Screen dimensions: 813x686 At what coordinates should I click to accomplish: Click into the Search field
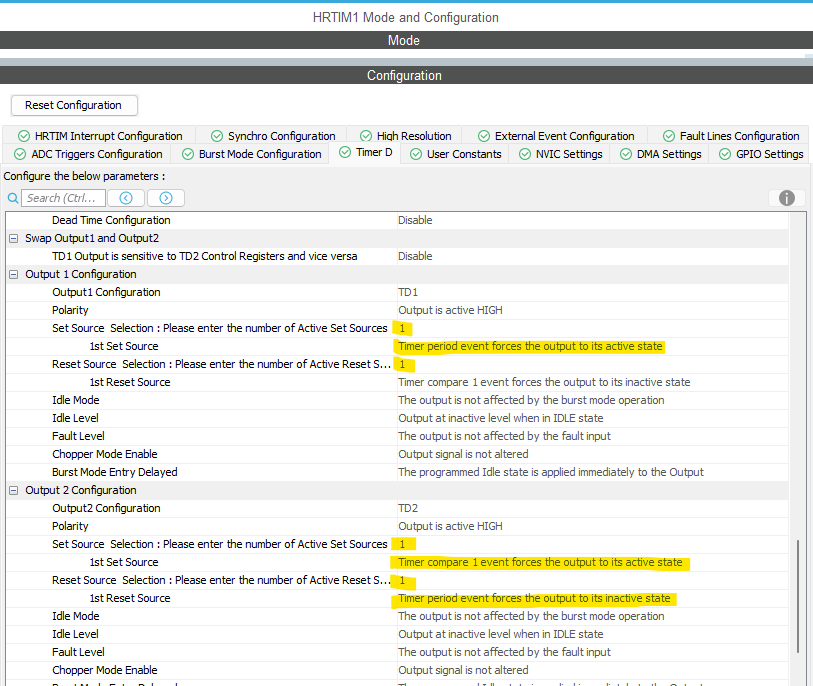(63, 198)
